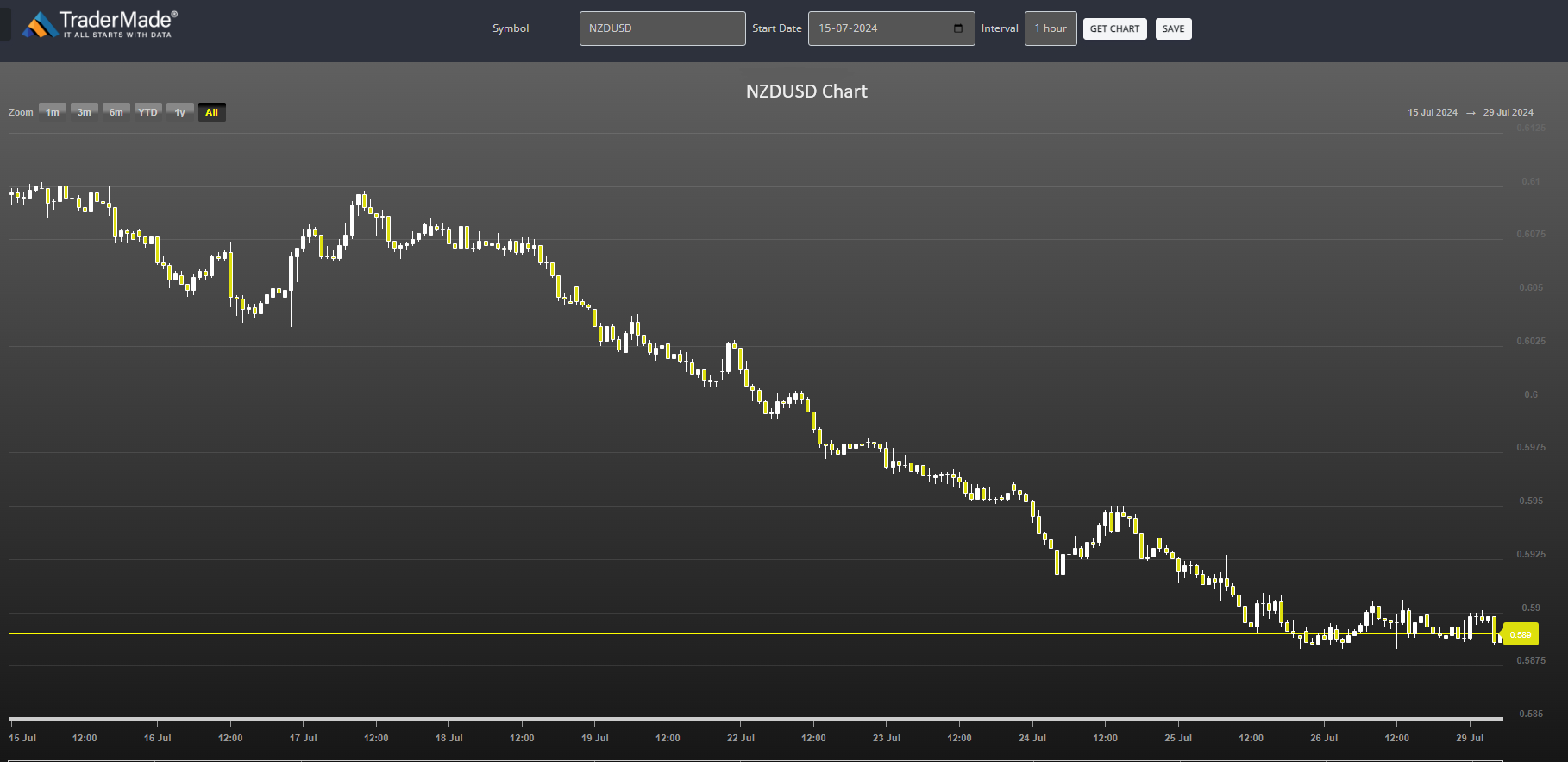Click the 17 Jul time axis label
The height and width of the screenshot is (762, 1568).
(303, 738)
